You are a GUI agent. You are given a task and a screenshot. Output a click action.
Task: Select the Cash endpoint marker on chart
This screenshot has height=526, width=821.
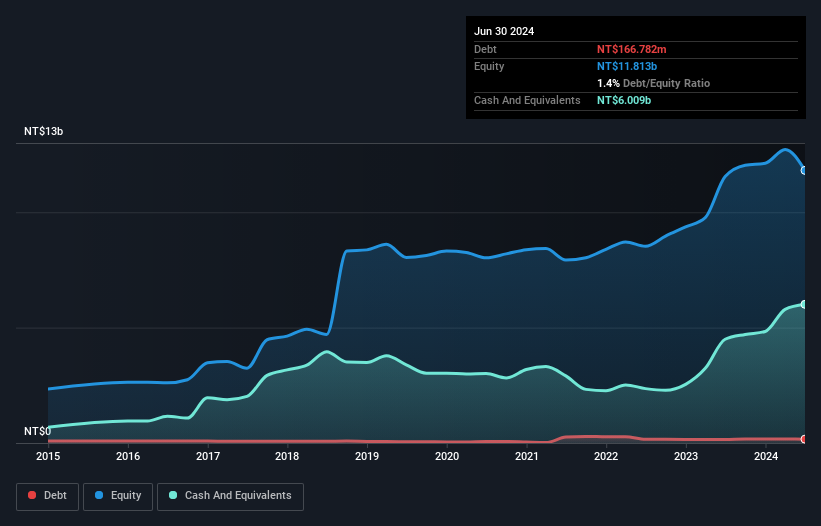(804, 304)
